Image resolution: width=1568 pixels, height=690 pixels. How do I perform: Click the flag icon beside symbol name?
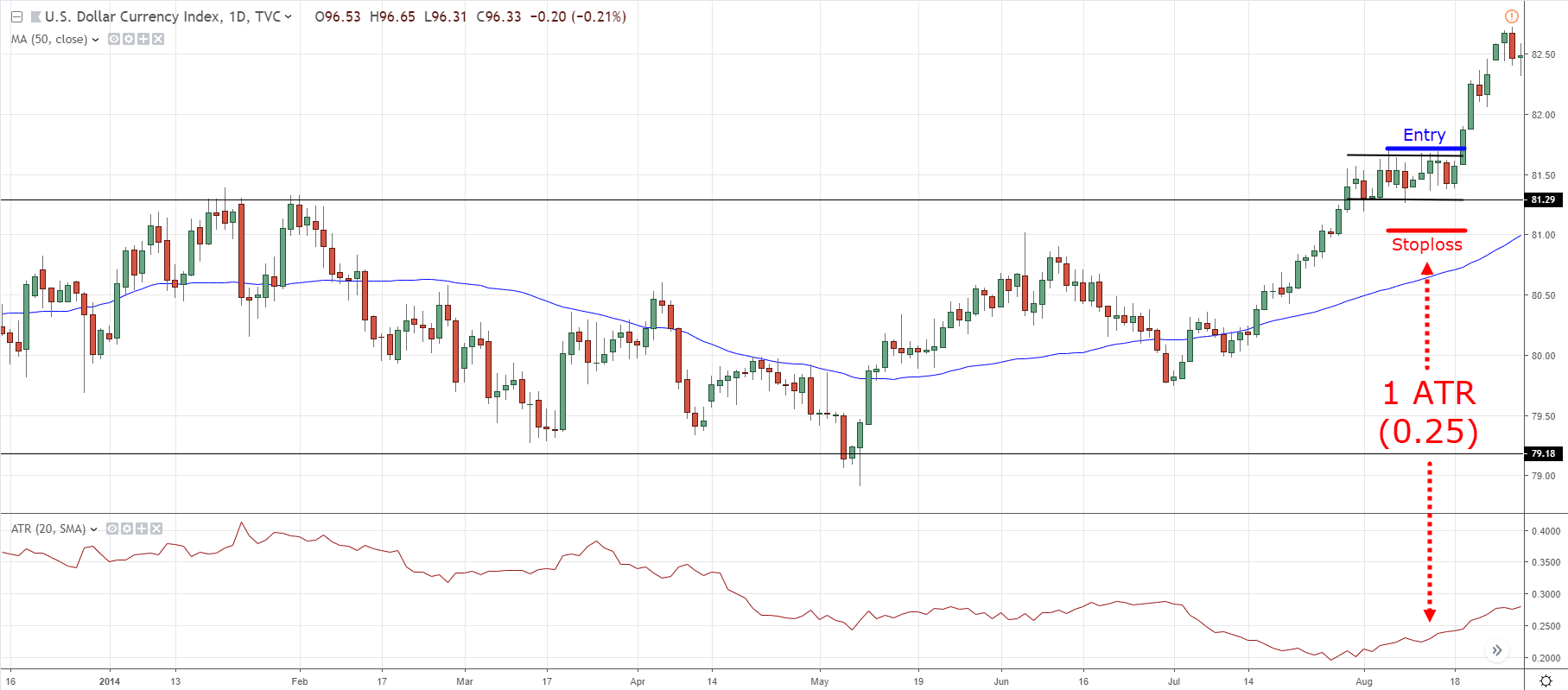(35, 16)
